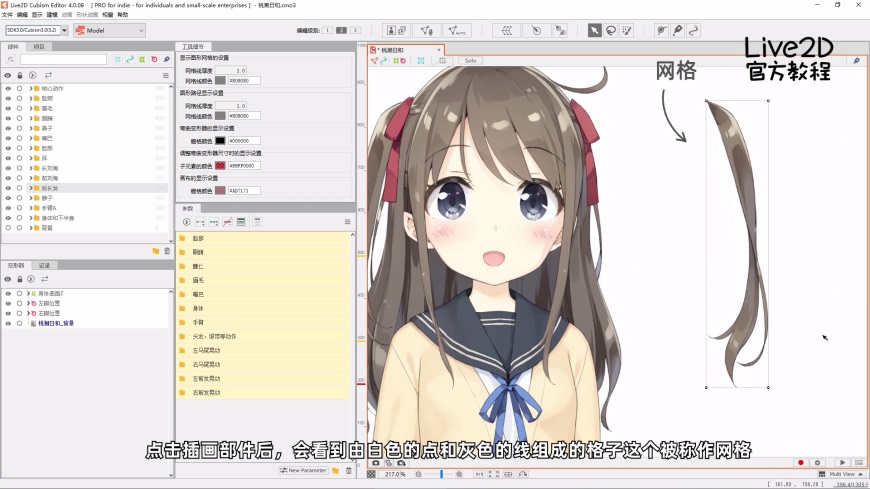The image size is (870, 489).
Task: Open the 编辑 menu
Action: pos(22,14)
